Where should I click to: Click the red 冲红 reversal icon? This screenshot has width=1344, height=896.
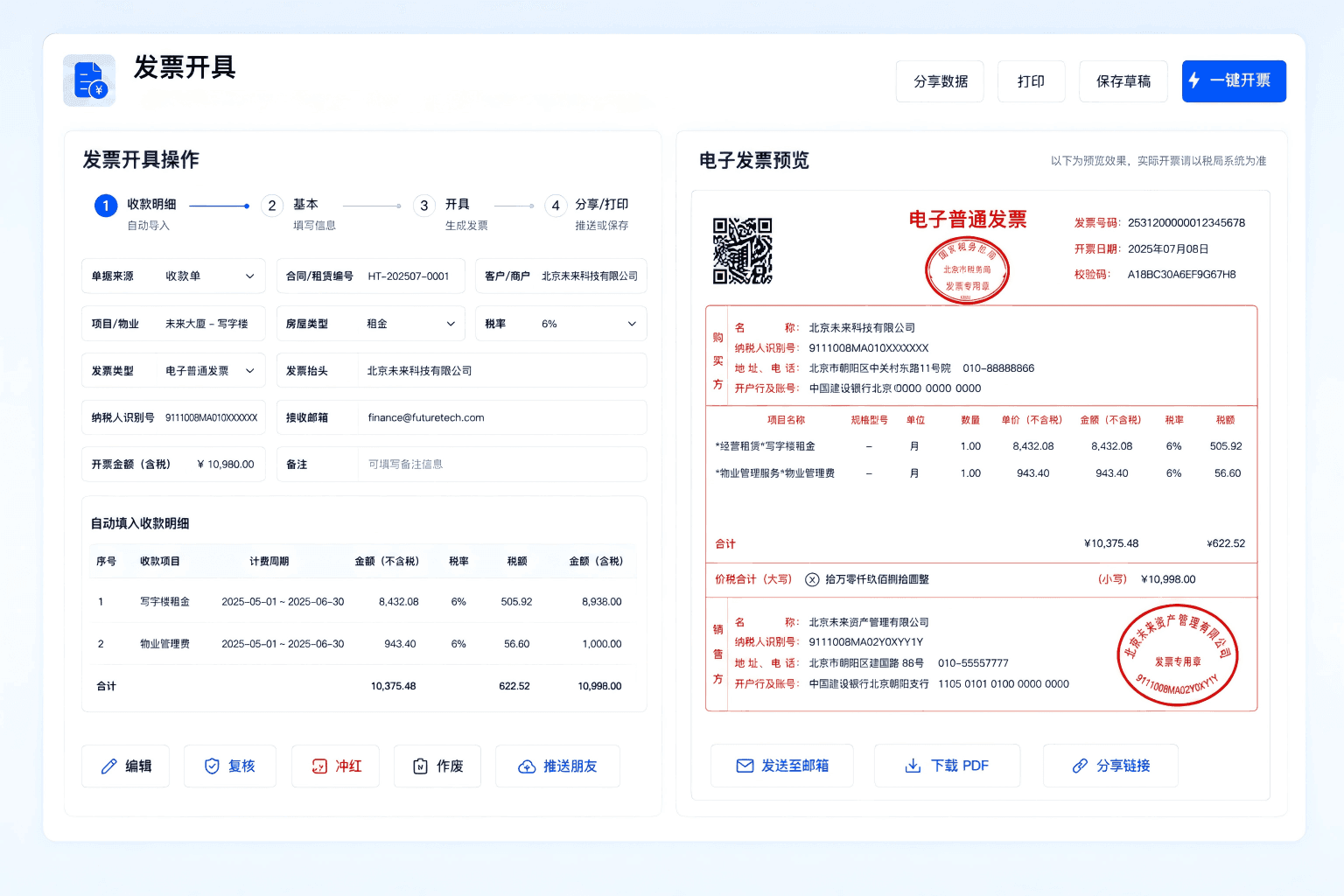319,766
